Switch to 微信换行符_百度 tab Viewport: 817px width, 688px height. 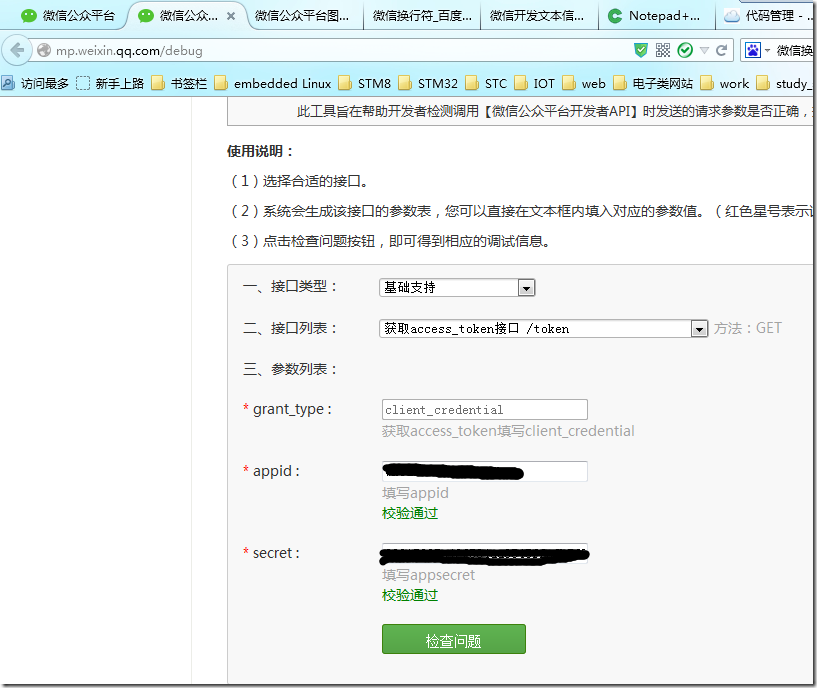pyautogui.click(x=422, y=16)
